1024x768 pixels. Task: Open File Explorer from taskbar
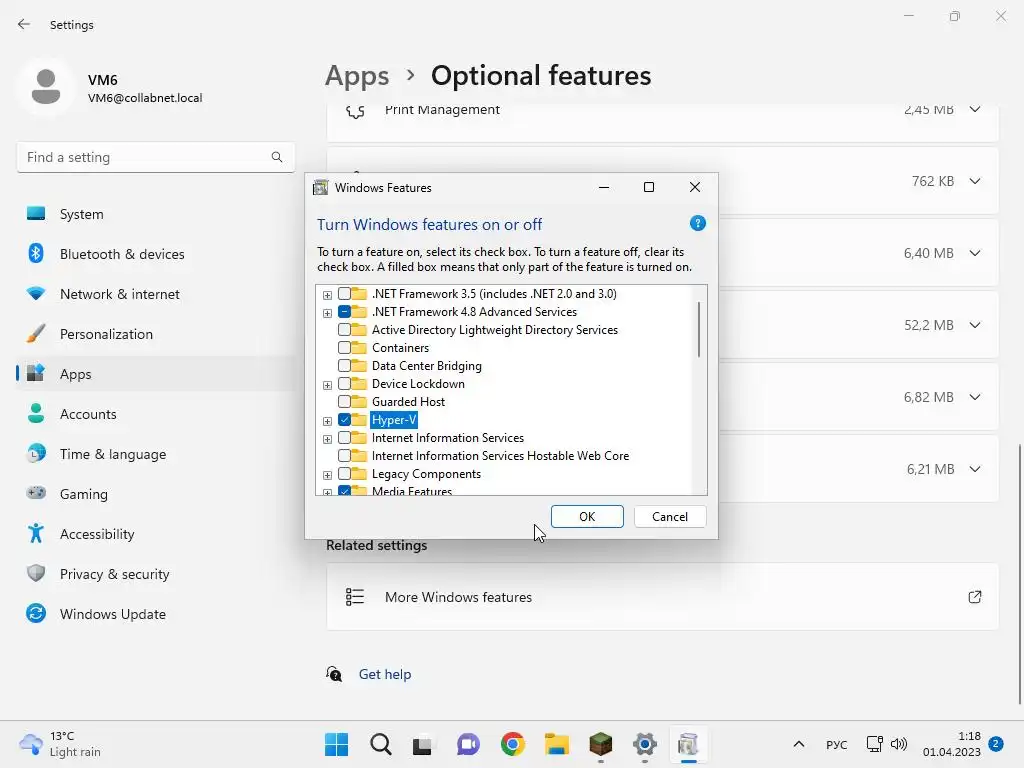click(x=556, y=744)
